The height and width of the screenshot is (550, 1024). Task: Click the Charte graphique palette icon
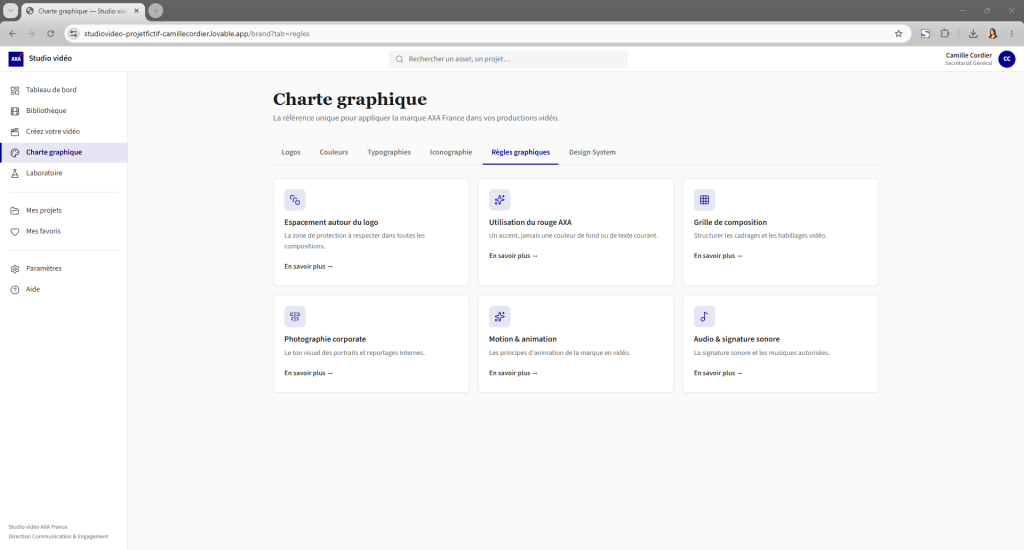15,153
